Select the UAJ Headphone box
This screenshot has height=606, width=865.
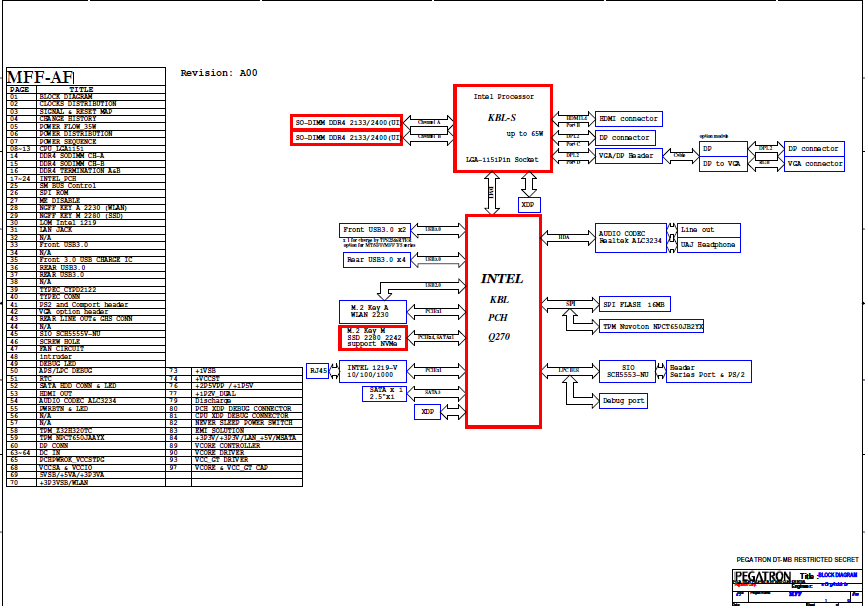click(709, 245)
